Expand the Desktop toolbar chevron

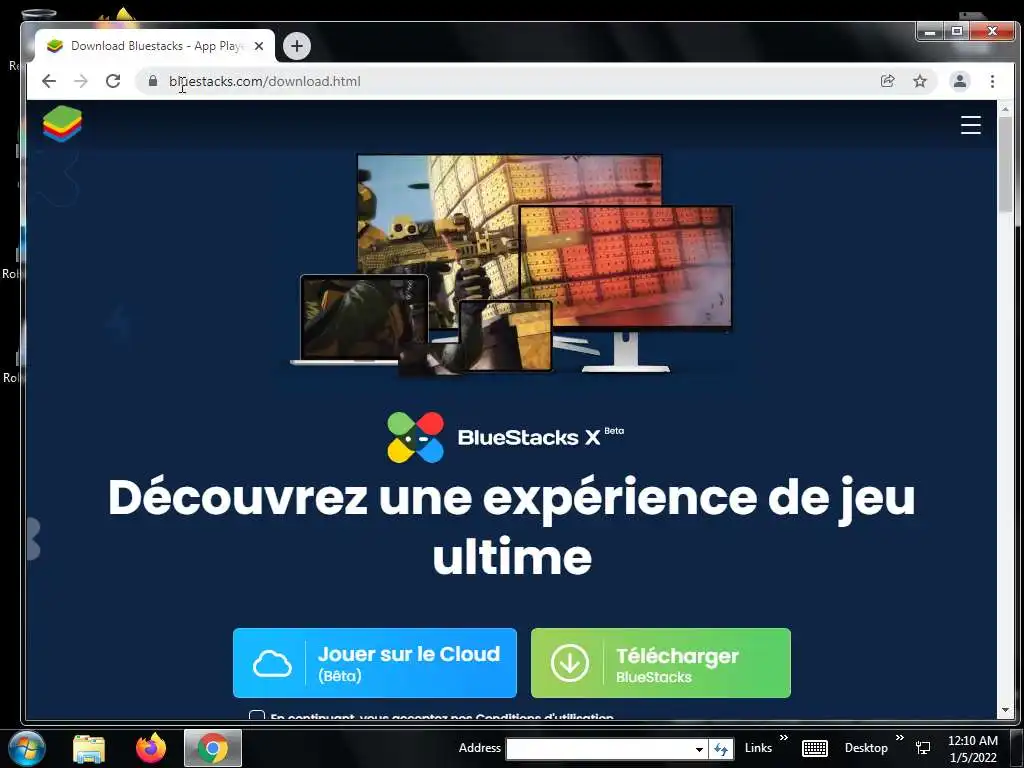pos(900,738)
